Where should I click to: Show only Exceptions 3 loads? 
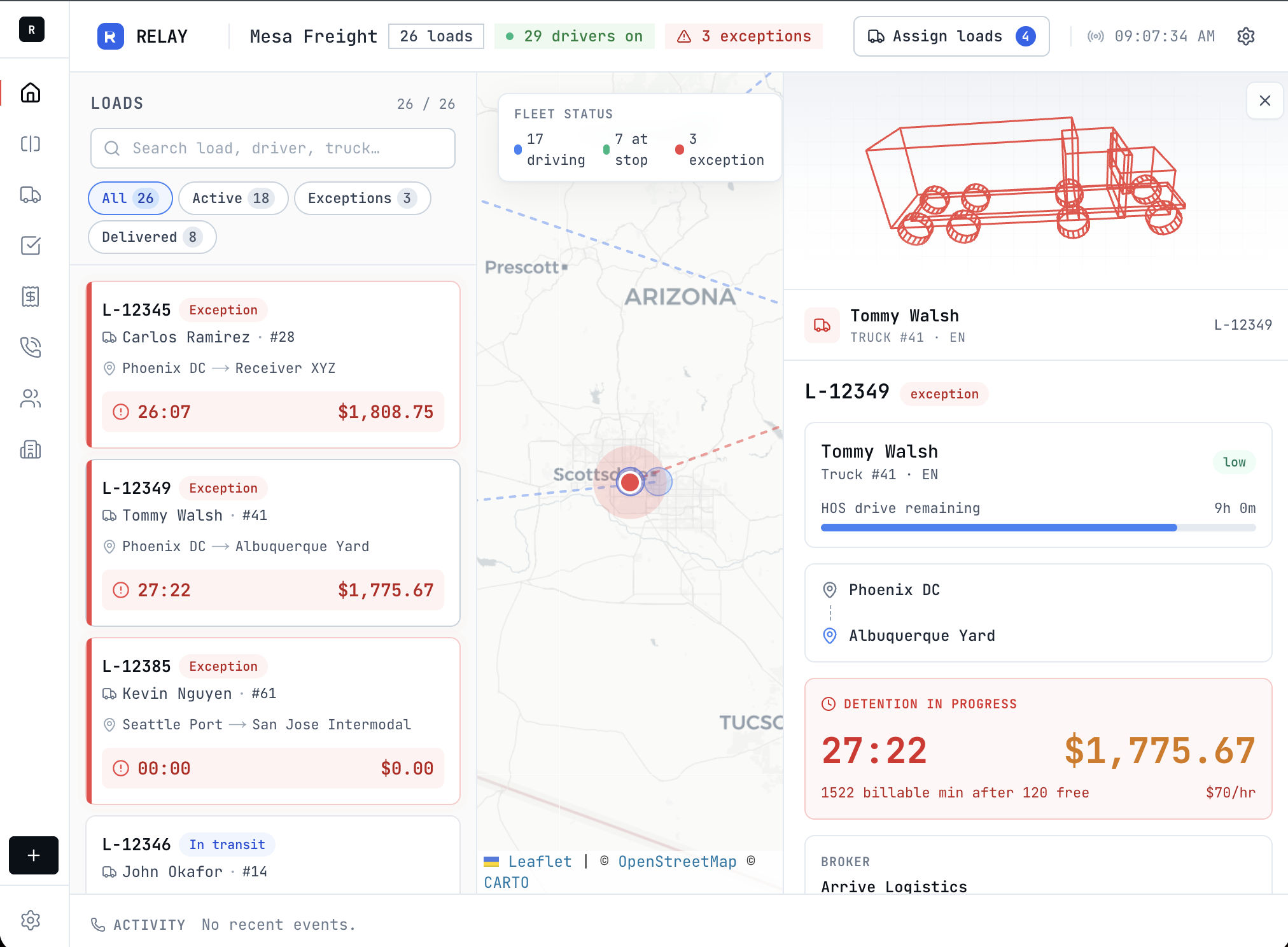tap(362, 199)
